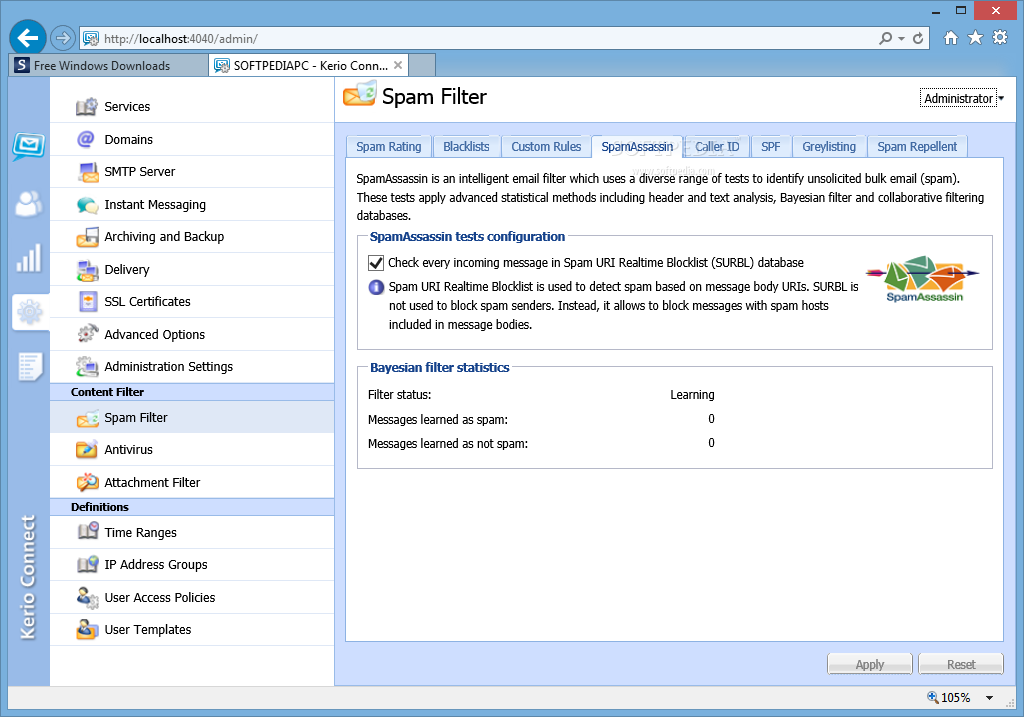This screenshot has width=1024, height=717.
Task: Open the mail section in left rail
Action: pyautogui.click(x=29, y=146)
